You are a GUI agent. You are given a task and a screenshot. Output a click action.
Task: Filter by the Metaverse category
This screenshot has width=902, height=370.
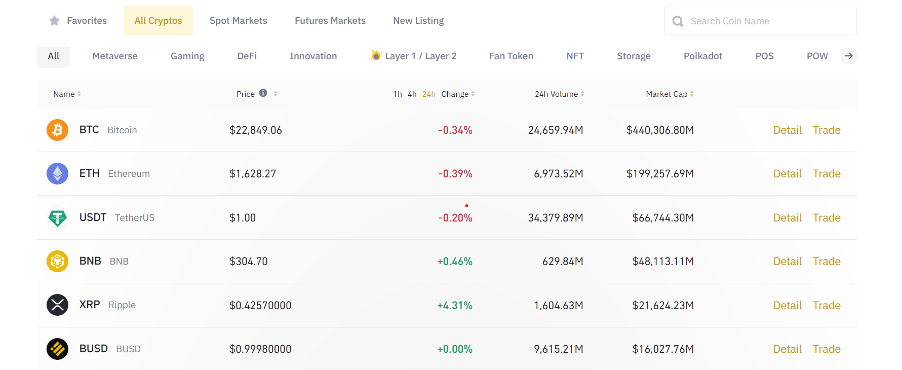point(115,56)
